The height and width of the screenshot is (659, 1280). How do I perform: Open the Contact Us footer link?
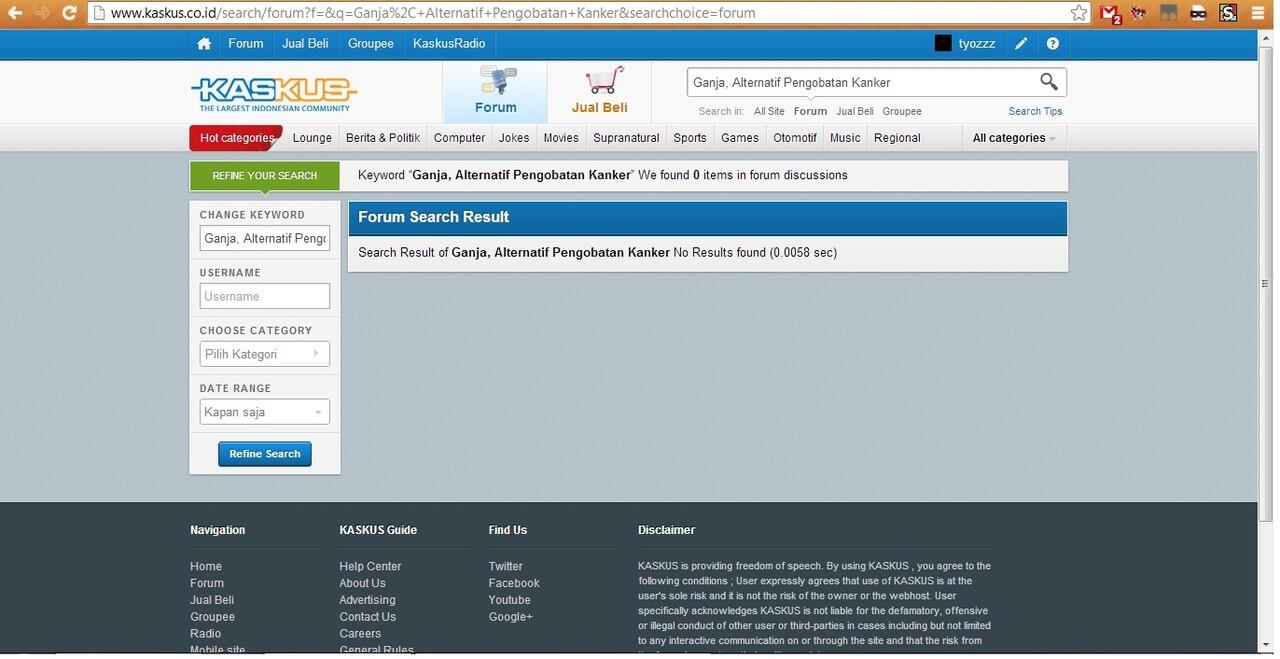pos(367,617)
